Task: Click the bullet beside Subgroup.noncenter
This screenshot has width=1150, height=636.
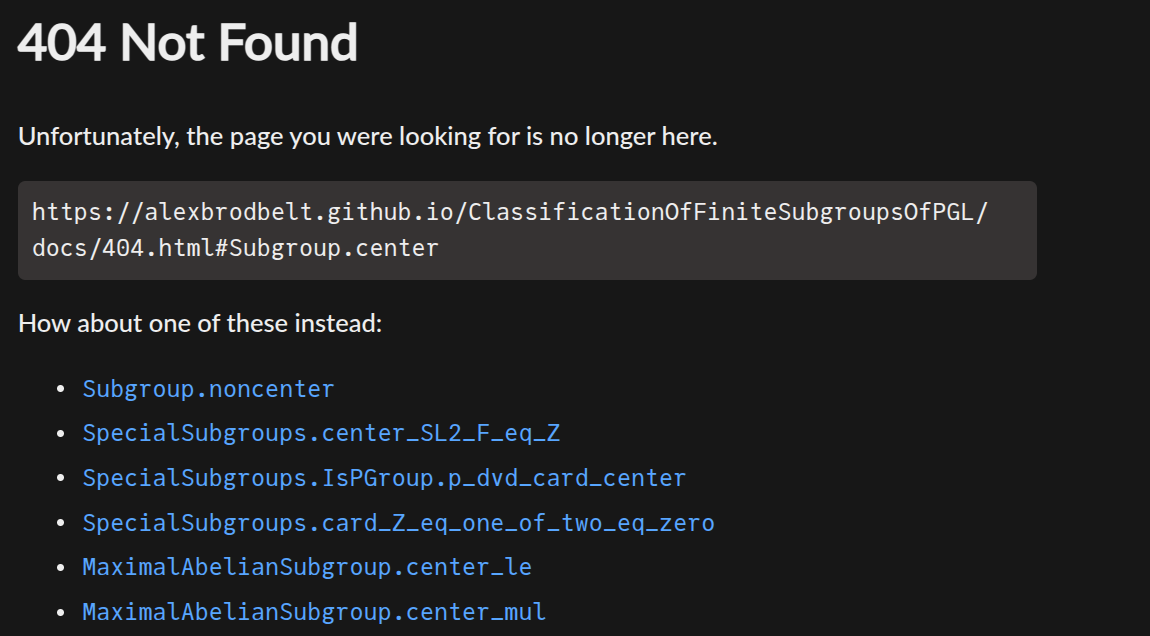Action: 61,389
